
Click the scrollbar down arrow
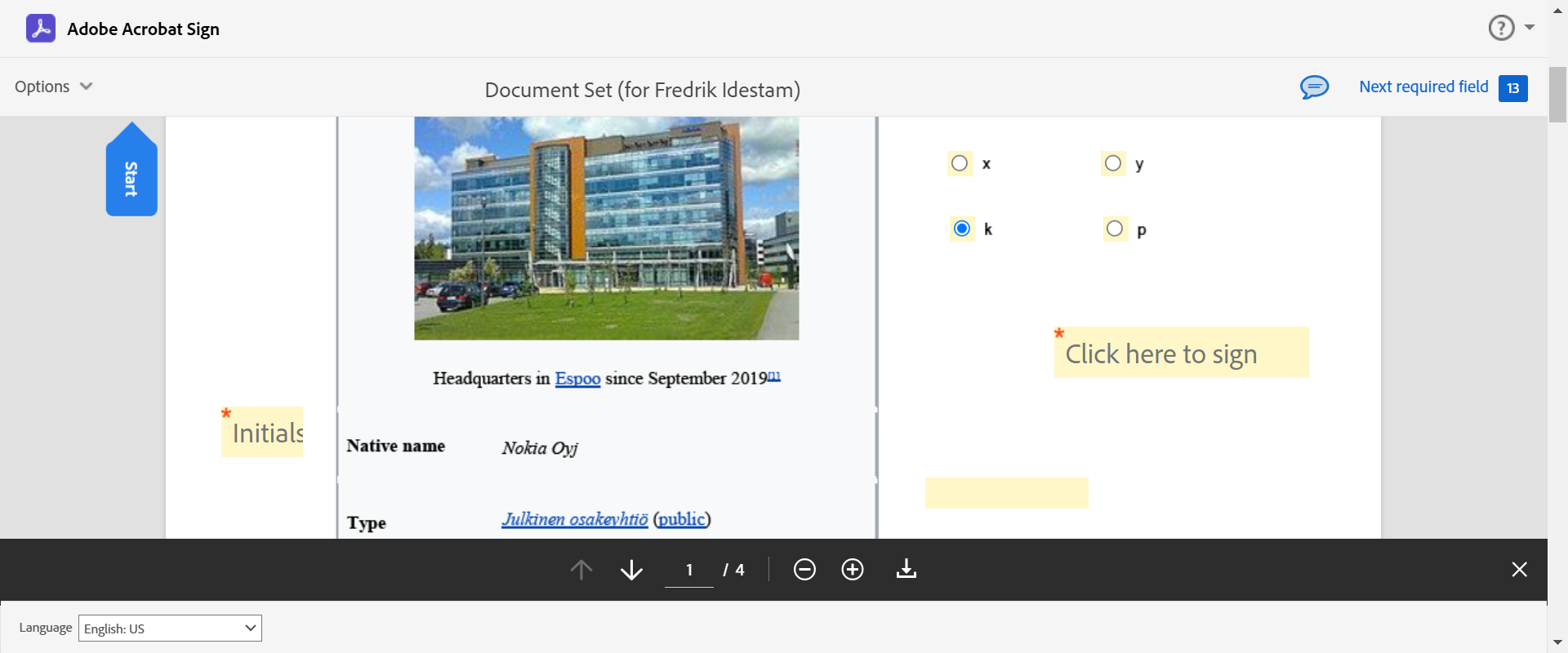1557,642
